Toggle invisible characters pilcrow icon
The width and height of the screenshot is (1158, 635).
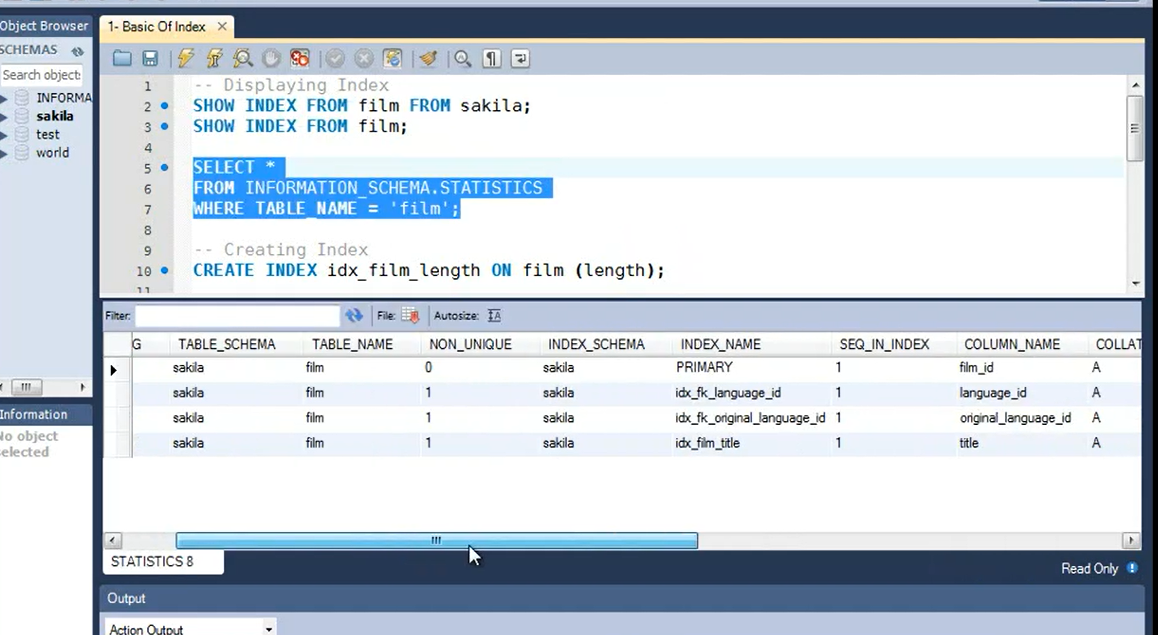point(492,59)
